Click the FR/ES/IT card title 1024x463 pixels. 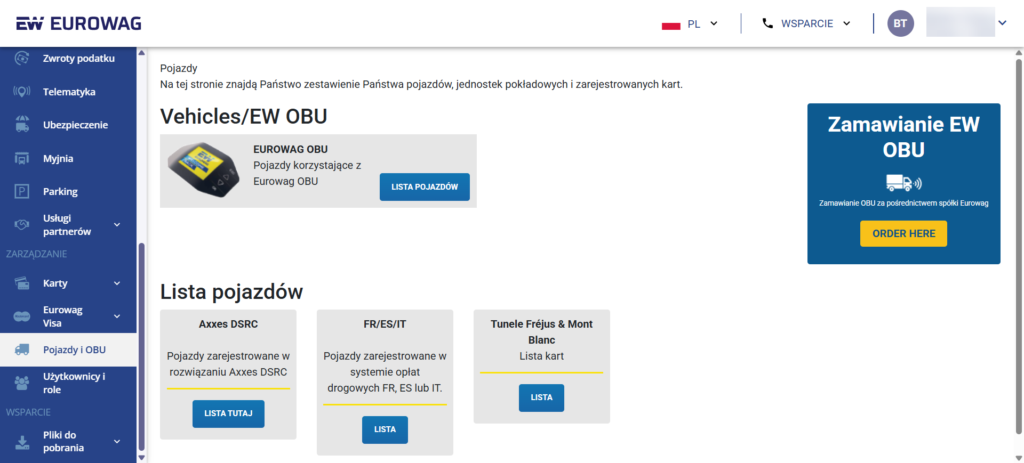[385, 323]
